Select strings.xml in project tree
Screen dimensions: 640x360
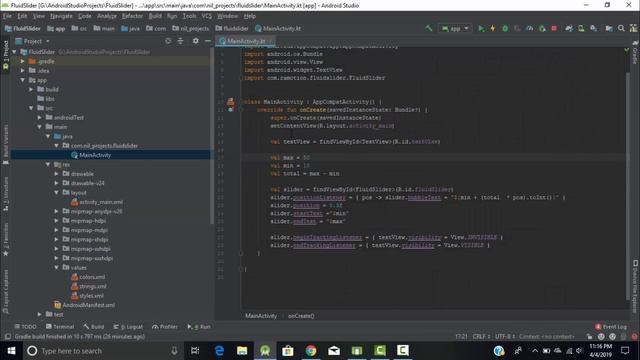tap(89, 286)
